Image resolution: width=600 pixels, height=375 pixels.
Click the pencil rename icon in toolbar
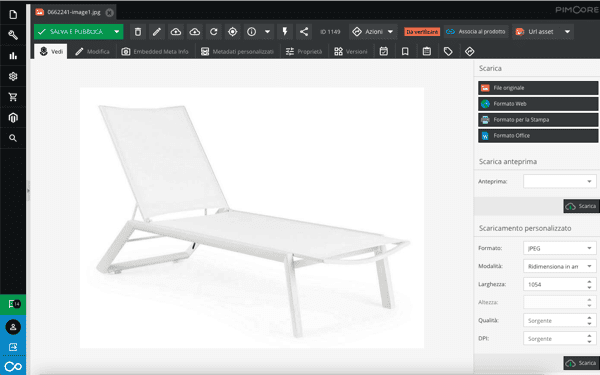click(157, 32)
